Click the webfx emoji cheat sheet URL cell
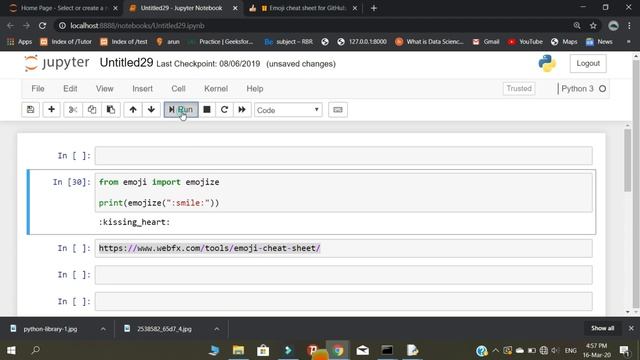640x360 pixels. [343, 248]
